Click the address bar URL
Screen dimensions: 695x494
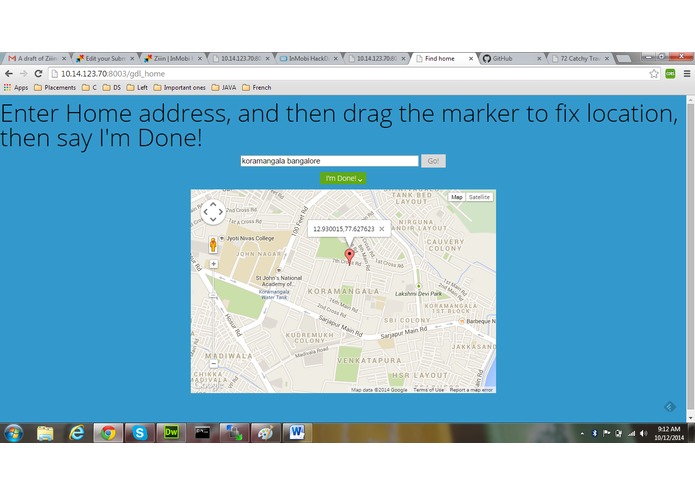click(x=113, y=74)
